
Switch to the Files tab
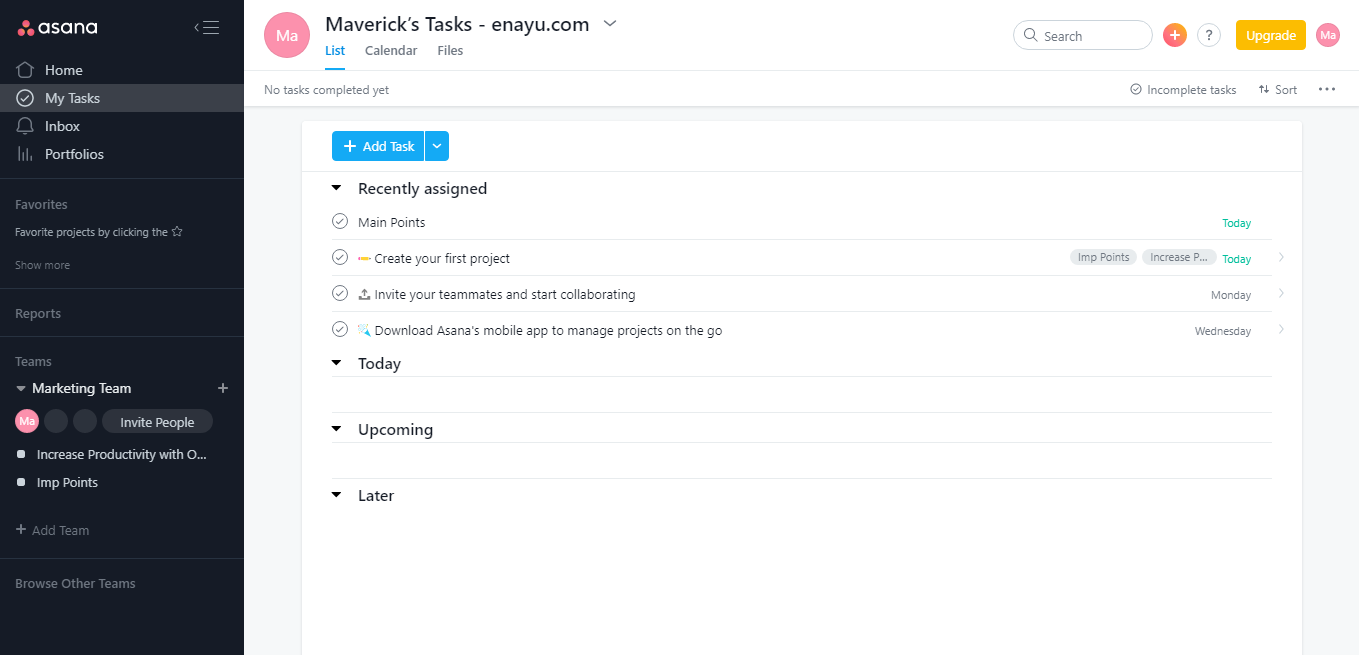click(x=450, y=50)
